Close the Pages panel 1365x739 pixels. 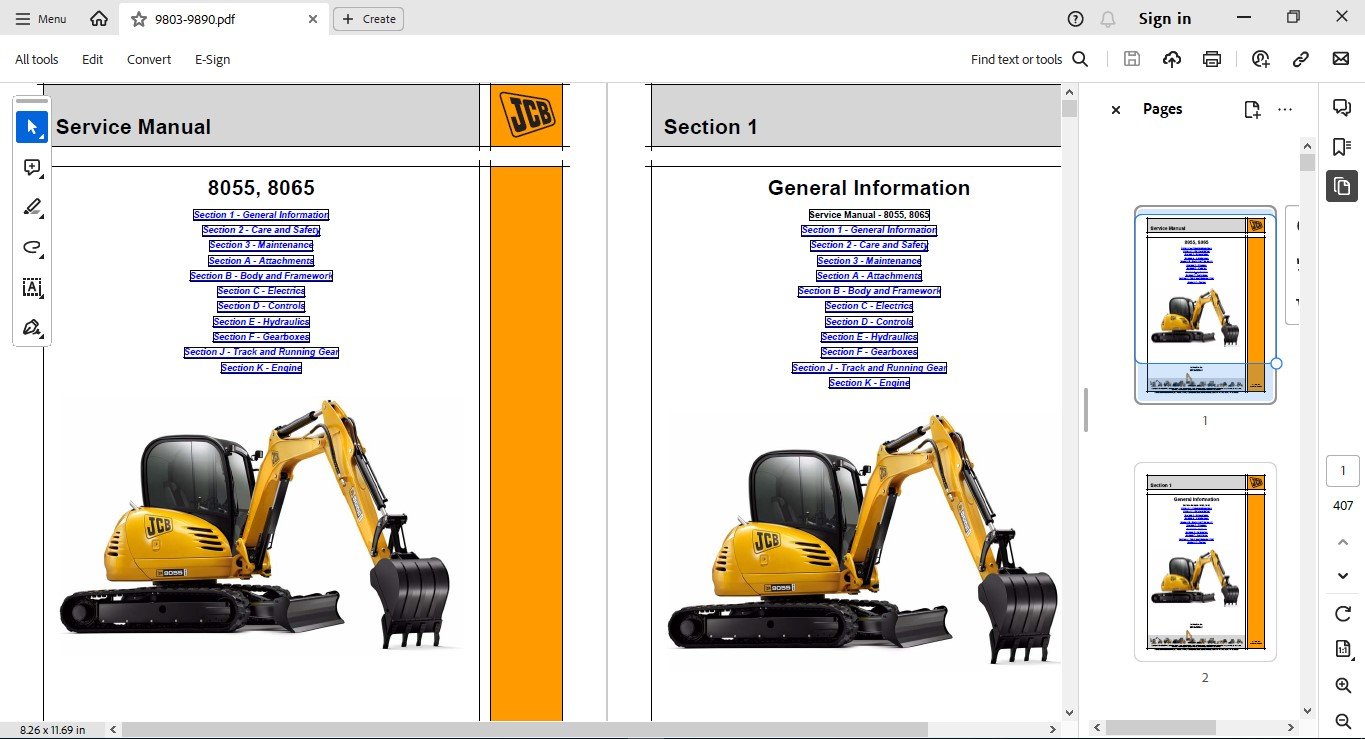click(x=1116, y=110)
